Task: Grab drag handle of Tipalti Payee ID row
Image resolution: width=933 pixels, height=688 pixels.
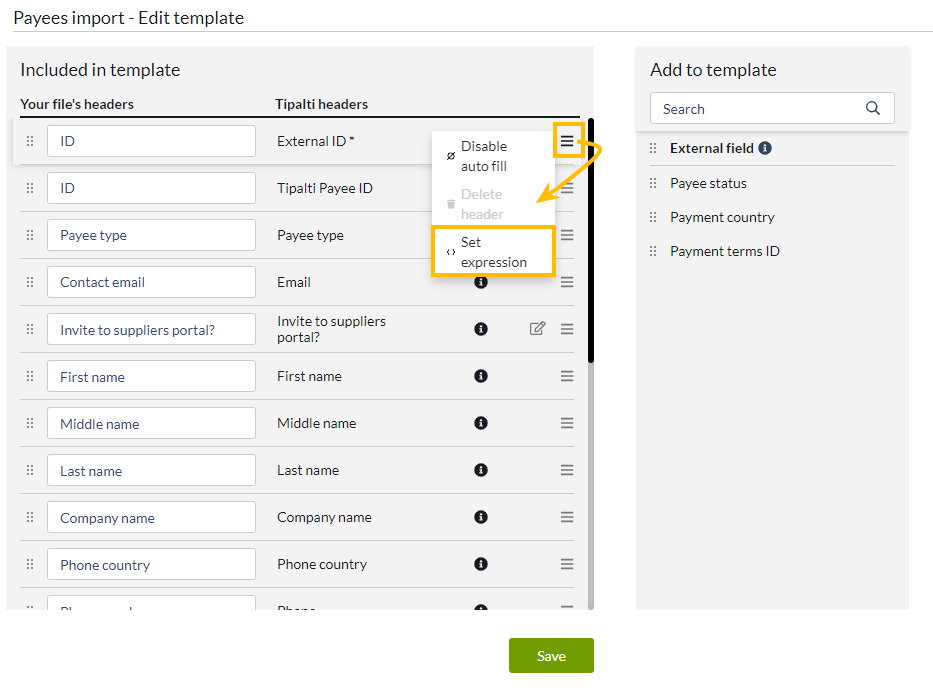Action: (x=30, y=188)
